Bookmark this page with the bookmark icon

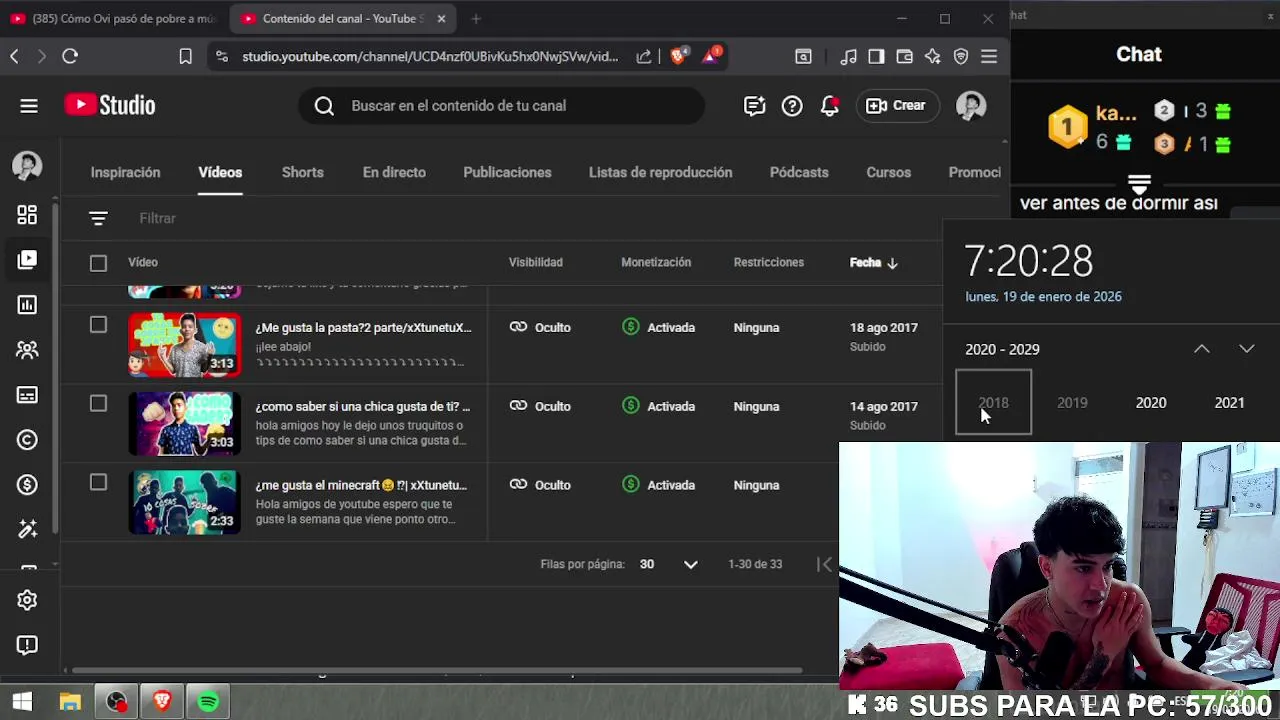tap(185, 57)
